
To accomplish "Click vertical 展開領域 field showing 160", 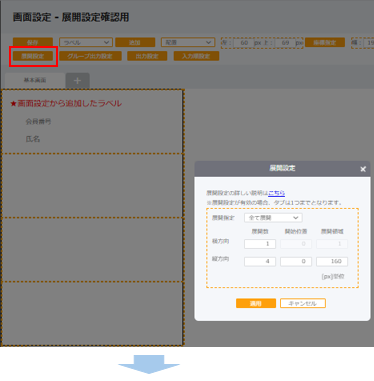I will (332, 261).
